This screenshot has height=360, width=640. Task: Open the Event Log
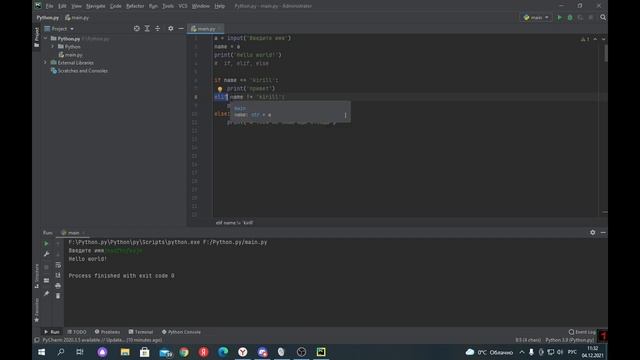(x=582, y=332)
